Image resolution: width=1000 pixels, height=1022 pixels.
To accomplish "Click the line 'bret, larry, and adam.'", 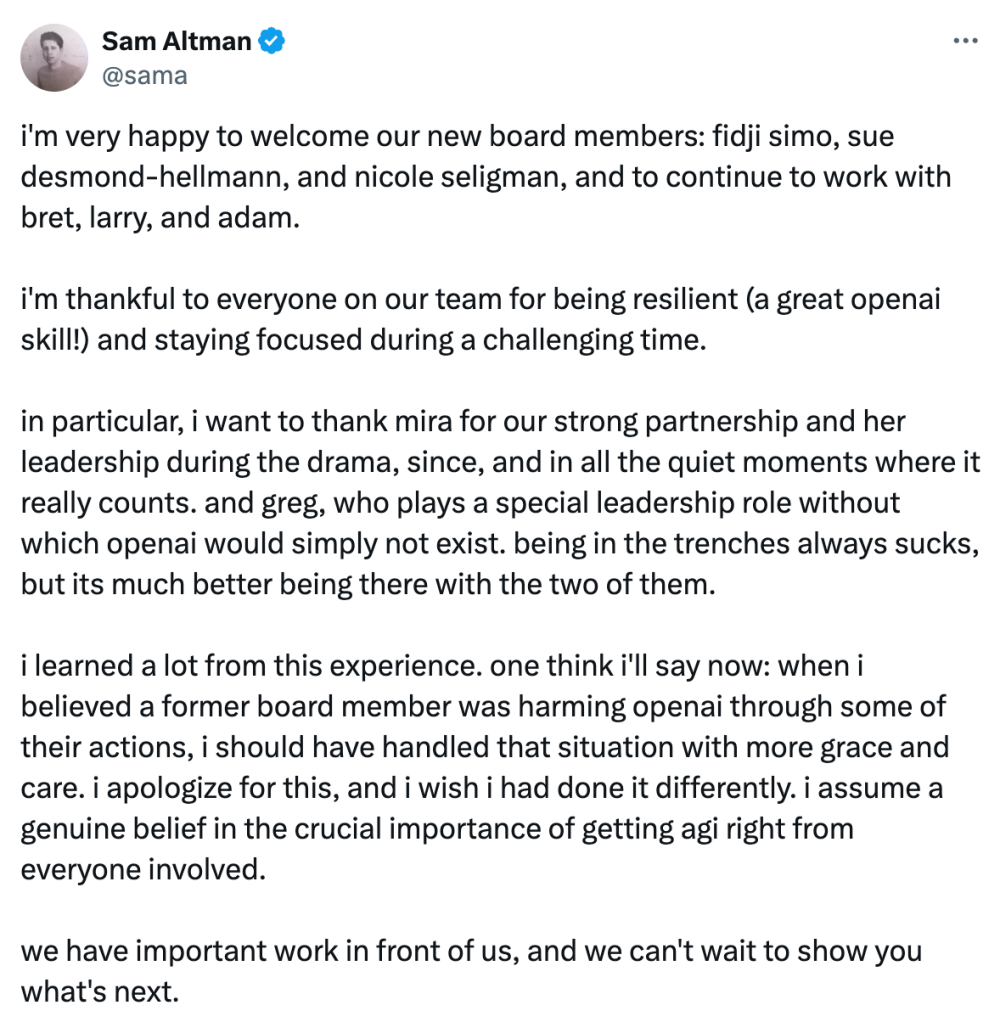I will 160,218.
